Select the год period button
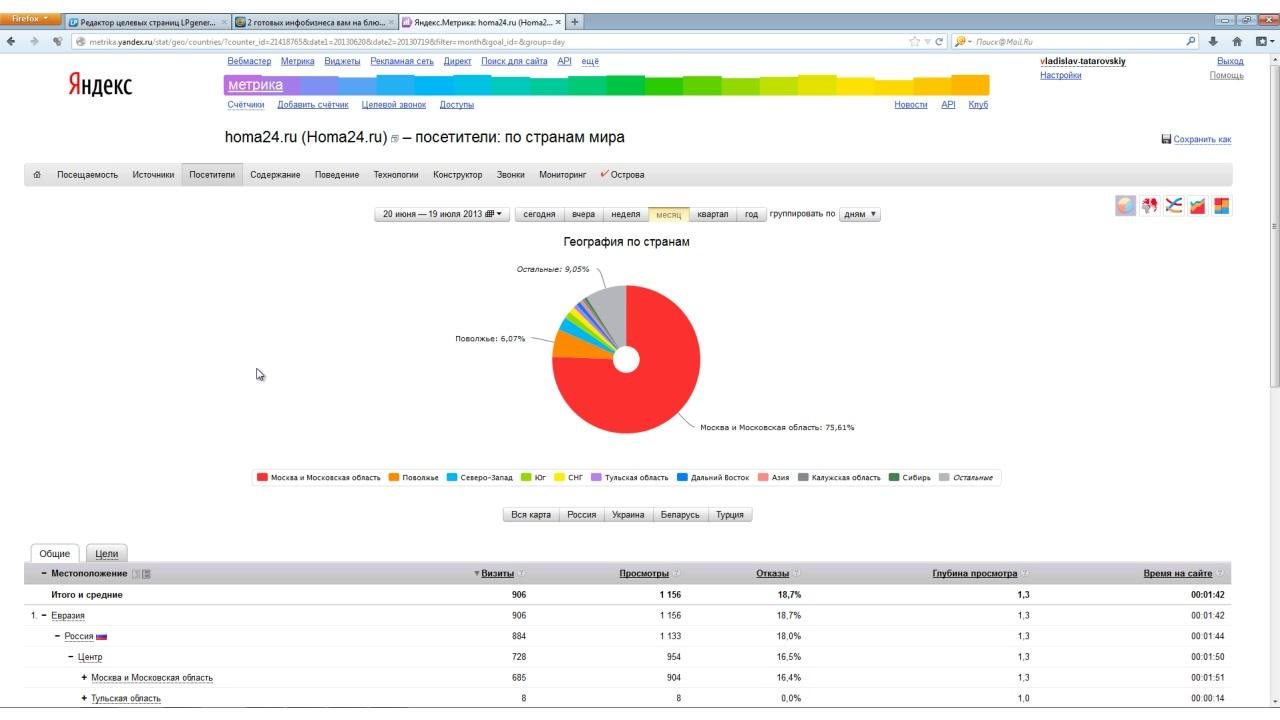 [x=751, y=214]
